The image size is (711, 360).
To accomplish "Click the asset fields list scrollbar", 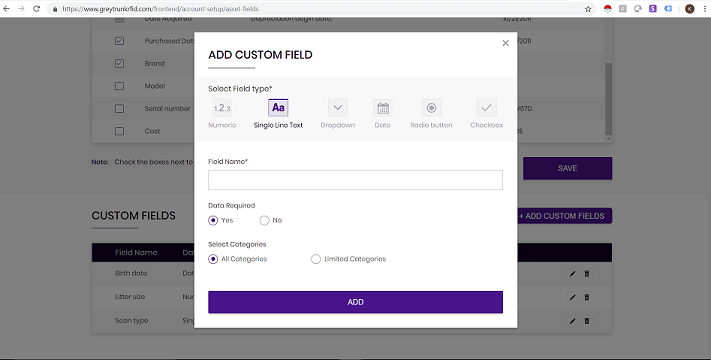I will coord(609,99).
